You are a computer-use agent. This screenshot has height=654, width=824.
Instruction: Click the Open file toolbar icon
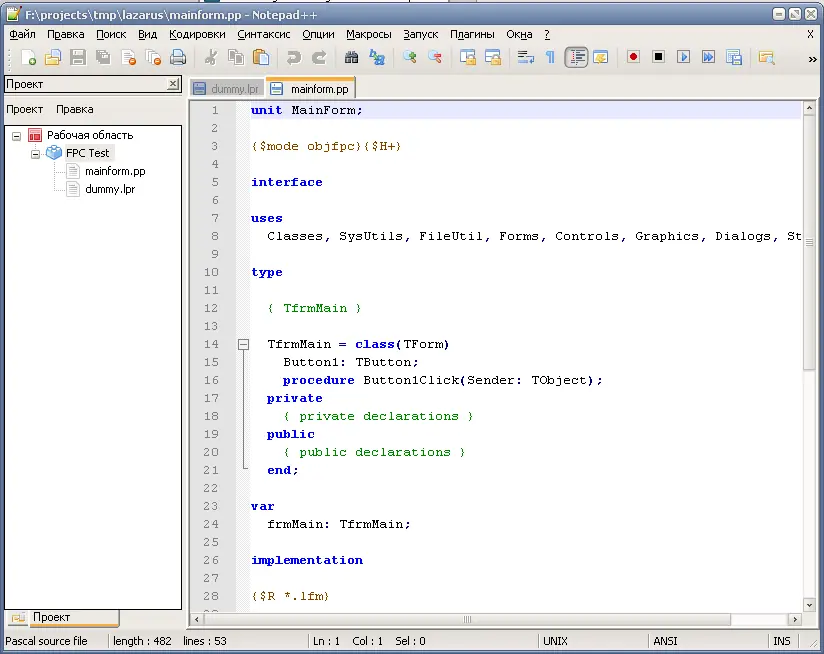(x=53, y=57)
